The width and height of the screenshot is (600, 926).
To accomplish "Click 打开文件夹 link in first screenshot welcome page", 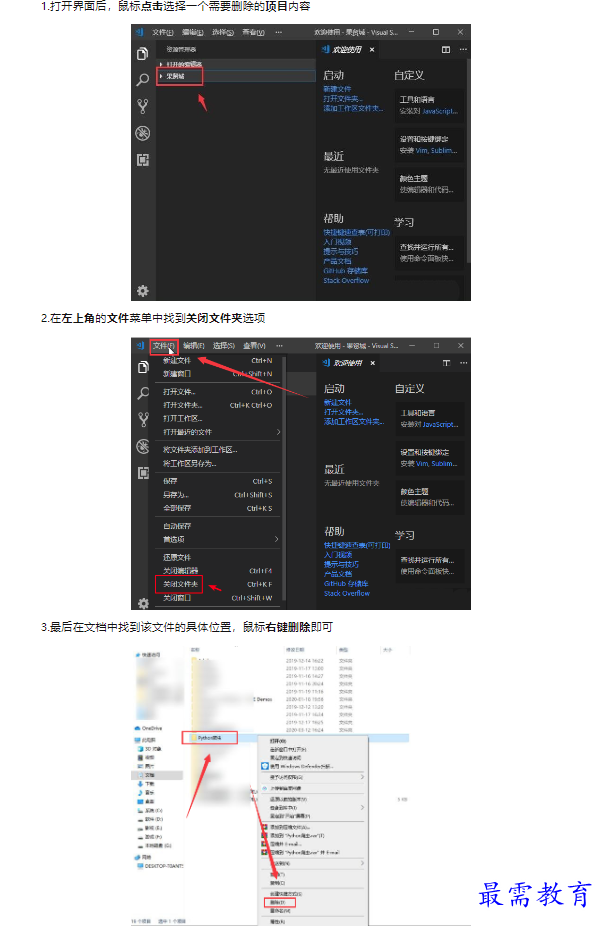I will click(x=343, y=99).
